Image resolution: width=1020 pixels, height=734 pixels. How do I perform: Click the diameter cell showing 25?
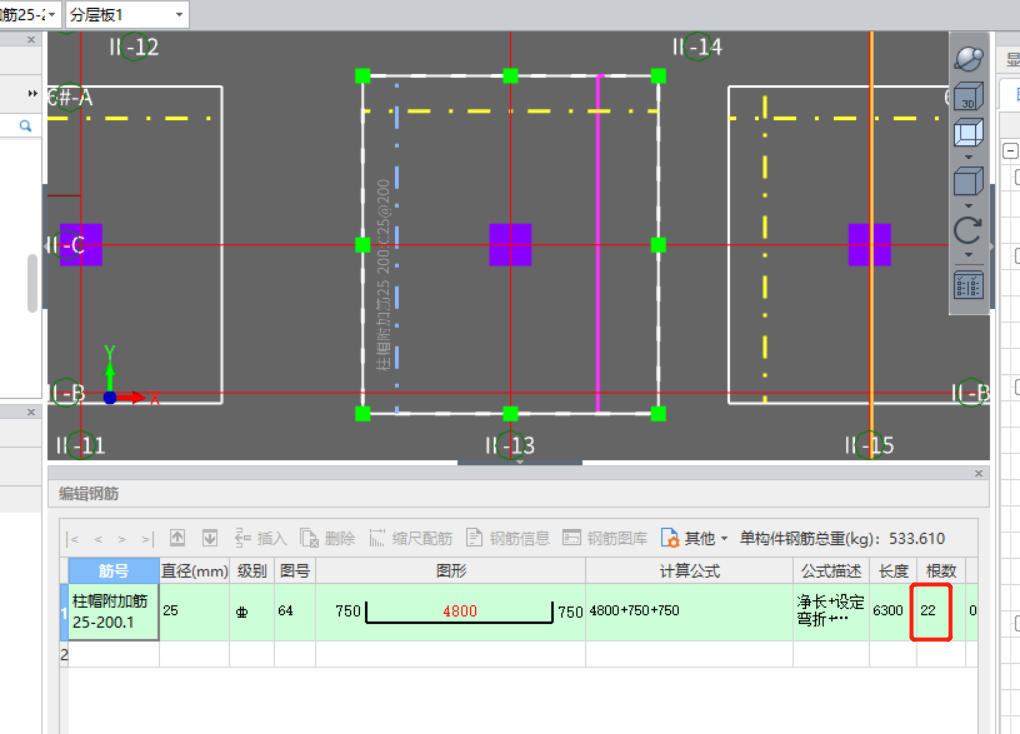[195, 612]
